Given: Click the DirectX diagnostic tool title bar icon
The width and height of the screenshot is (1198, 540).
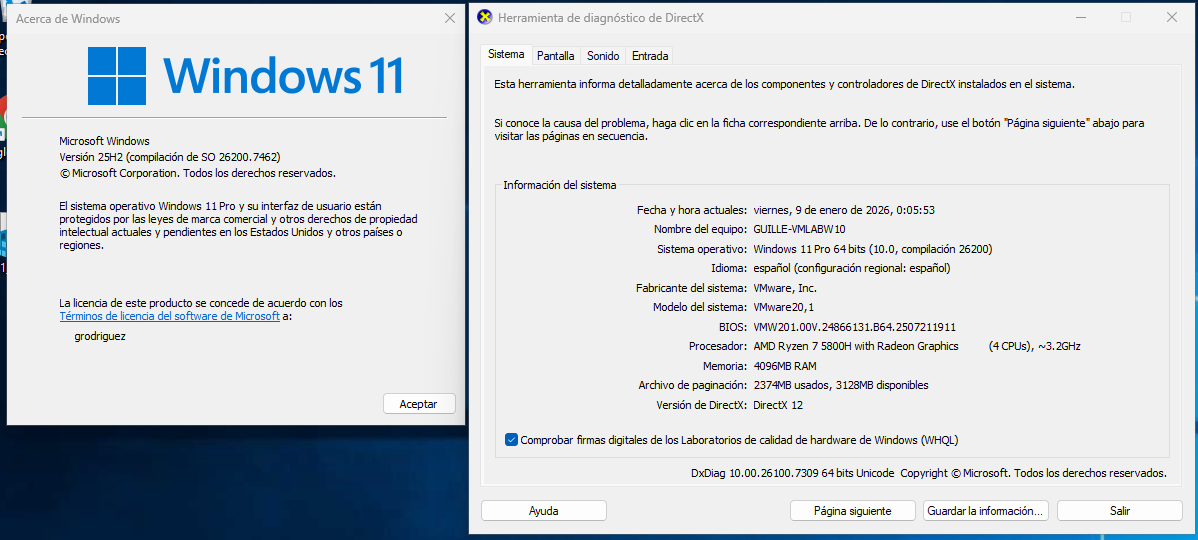Looking at the screenshot, I should pyautogui.click(x=485, y=17).
